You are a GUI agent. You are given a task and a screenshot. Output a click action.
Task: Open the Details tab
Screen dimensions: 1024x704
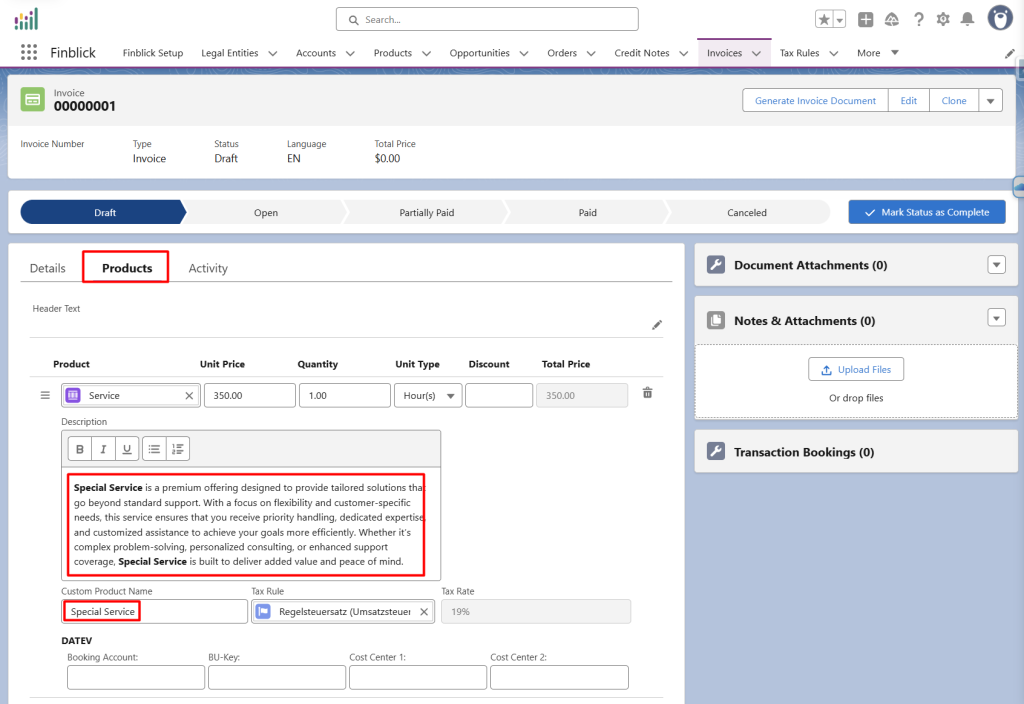(48, 268)
